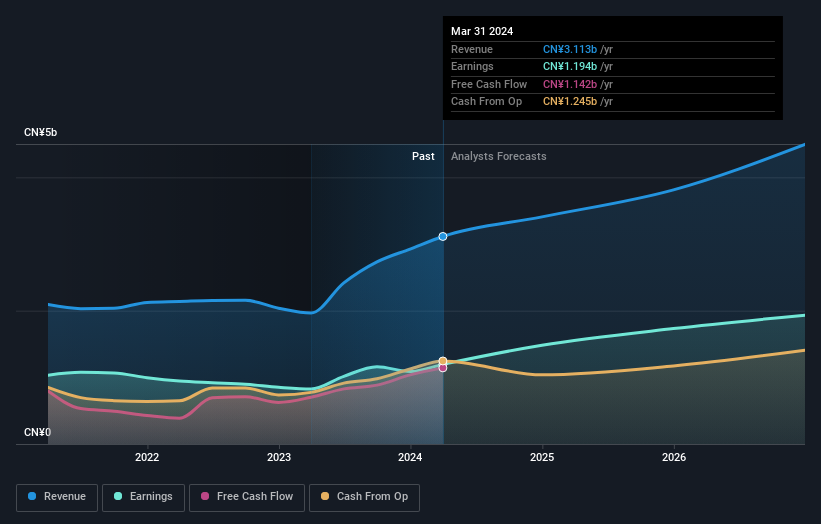Click the orange Cash From Op chart marker
Screen dimensions: 821x524
click(x=443, y=361)
